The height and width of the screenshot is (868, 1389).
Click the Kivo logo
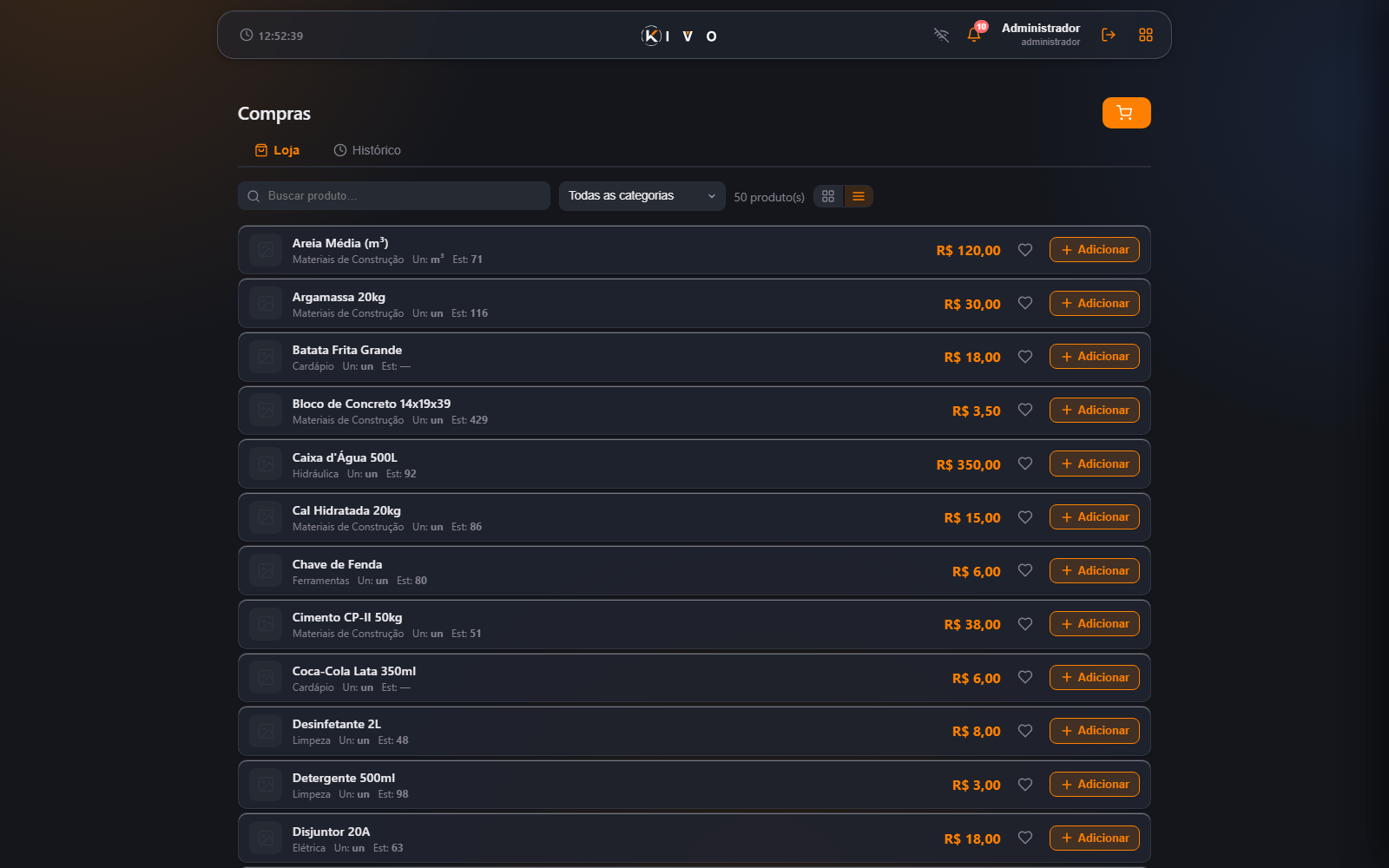coord(680,36)
